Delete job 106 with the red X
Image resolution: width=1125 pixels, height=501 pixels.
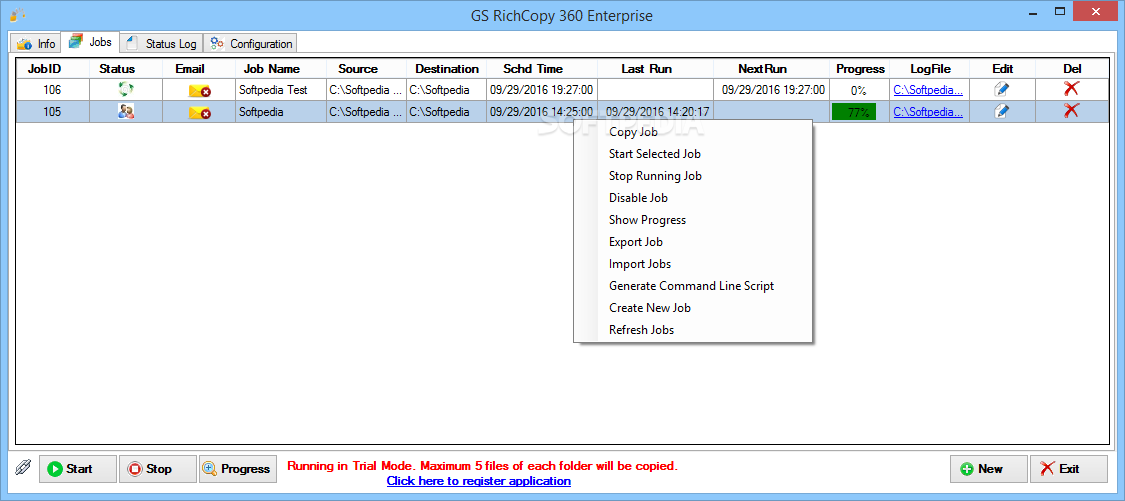click(x=1071, y=89)
